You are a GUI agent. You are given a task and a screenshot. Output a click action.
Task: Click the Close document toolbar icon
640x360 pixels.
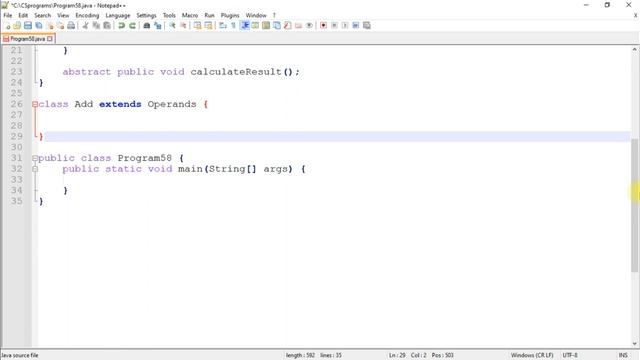click(x=50, y=26)
